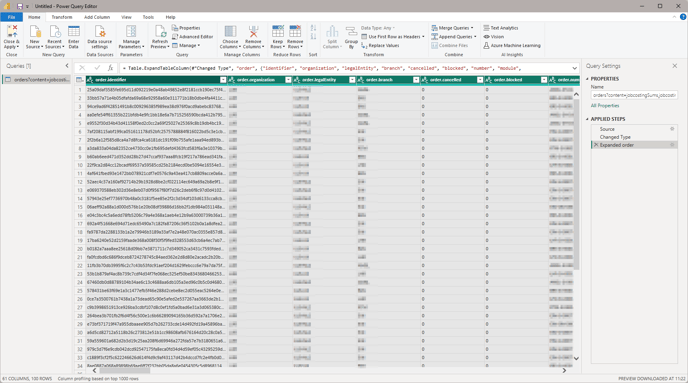The width and height of the screenshot is (688, 383).
Task: Click save icon in title bar
Action: (x=19, y=6)
